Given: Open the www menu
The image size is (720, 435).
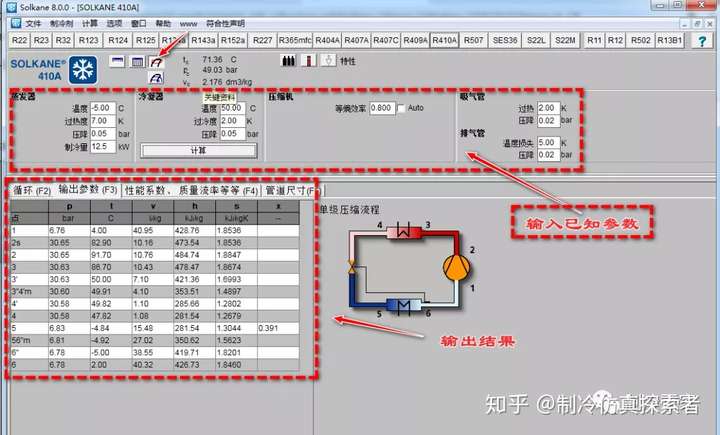Looking at the screenshot, I should (188, 23).
